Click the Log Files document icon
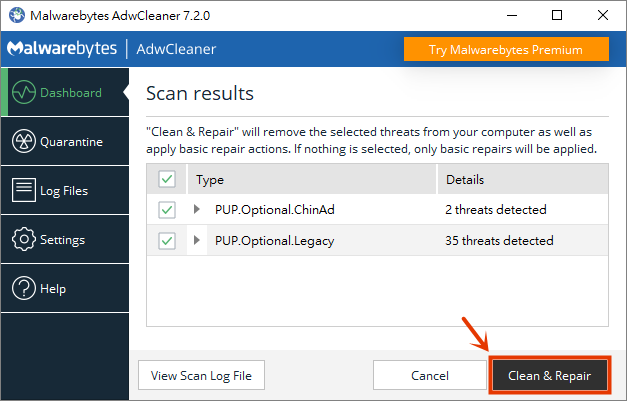 click(x=24, y=190)
